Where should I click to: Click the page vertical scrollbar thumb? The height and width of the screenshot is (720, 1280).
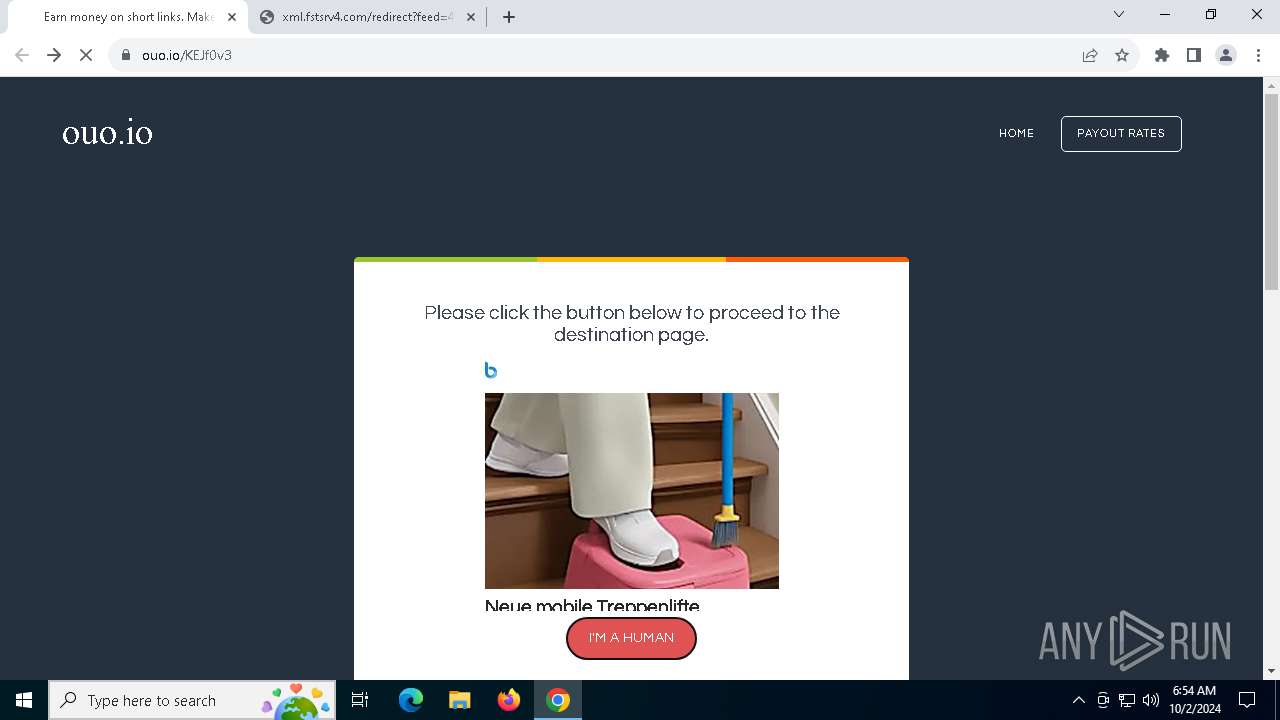[x=1271, y=190]
